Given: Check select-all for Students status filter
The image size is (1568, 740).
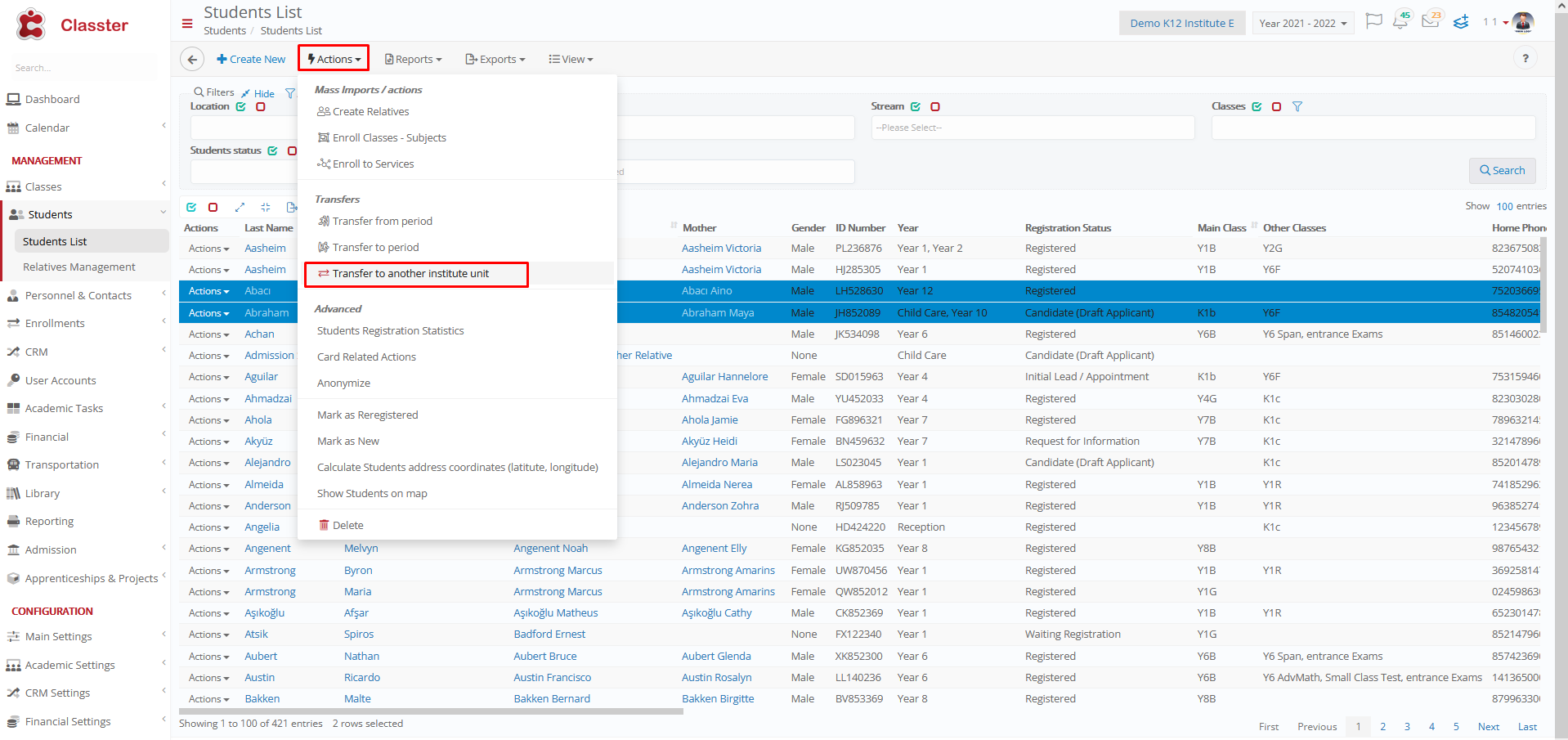Looking at the screenshot, I should click(x=273, y=150).
